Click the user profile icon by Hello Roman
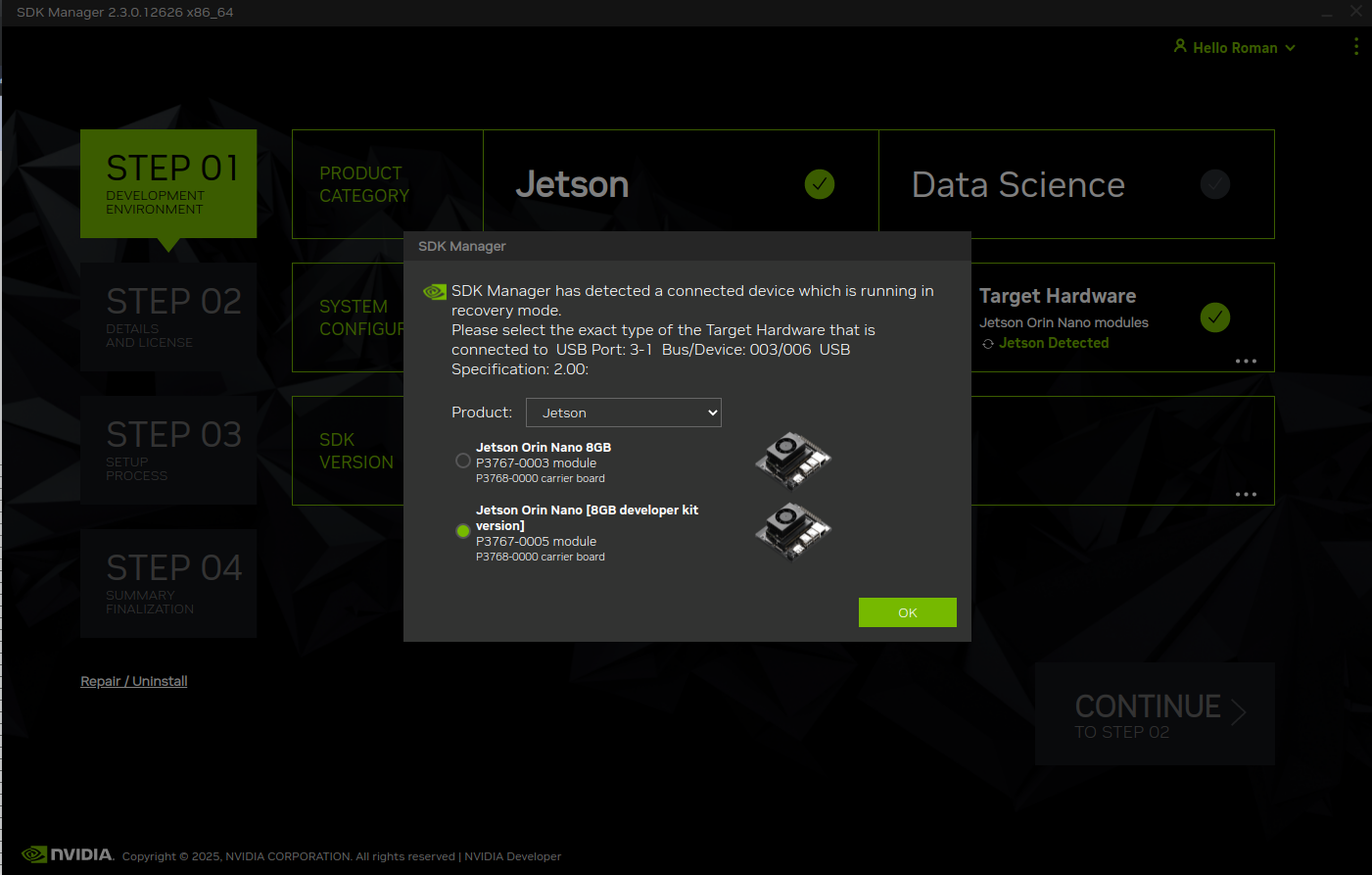Viewport: 1372px width, 875px height. click(x=1180, y=46)
